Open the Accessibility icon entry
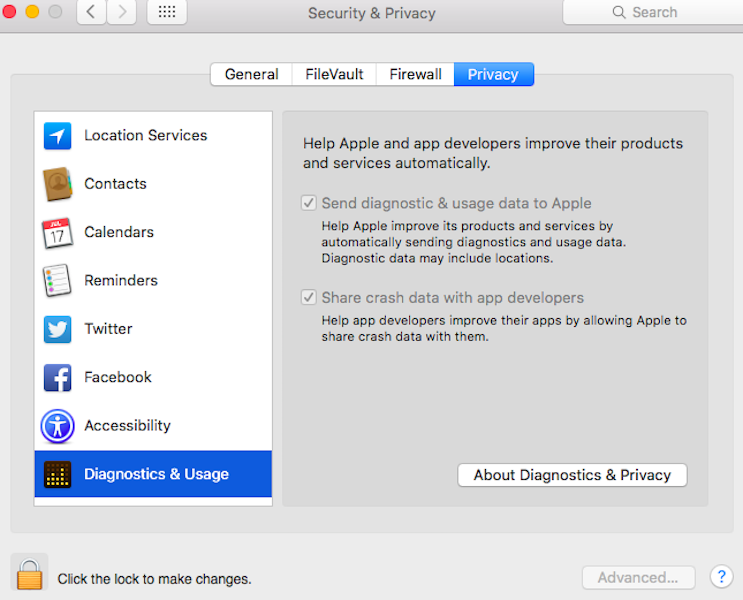This screenshot has height=600, width=743. click(x=57, y=426)
